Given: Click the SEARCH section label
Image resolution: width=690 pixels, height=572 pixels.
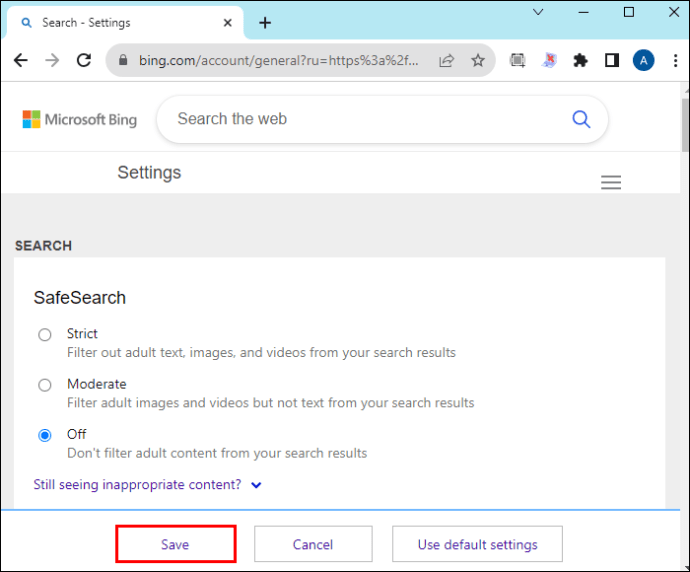Looking at the screenshot, I should (x=44, y=246).
